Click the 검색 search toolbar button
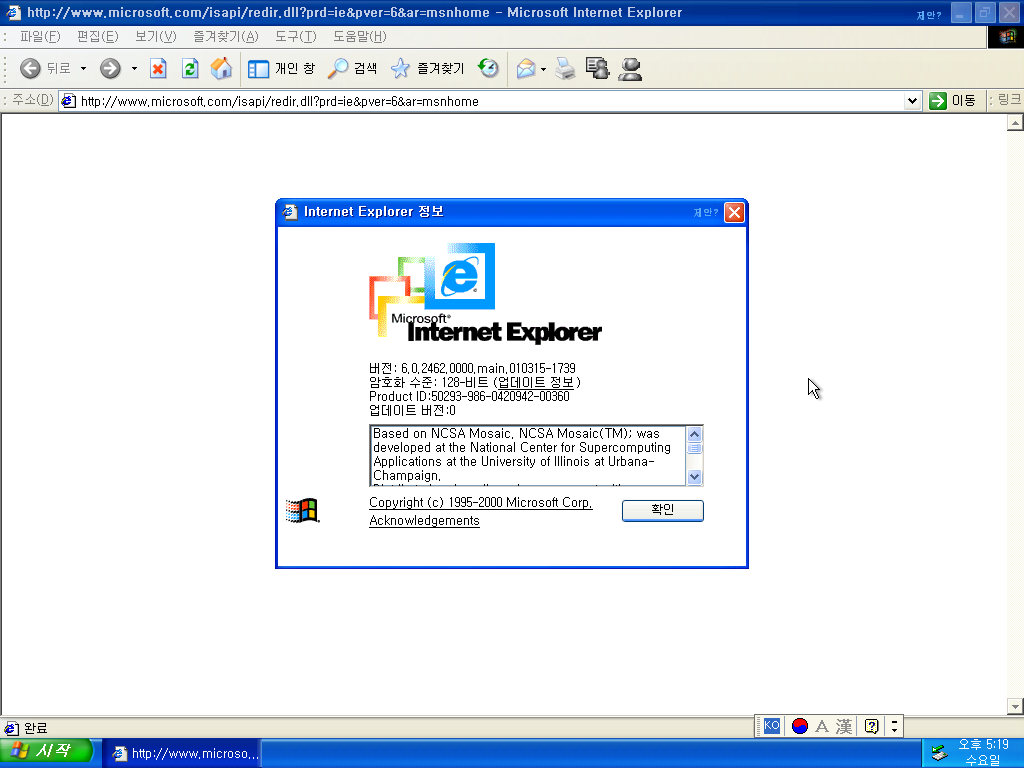The width and height of the screenshot is (1024, 768). pos(353,68)
